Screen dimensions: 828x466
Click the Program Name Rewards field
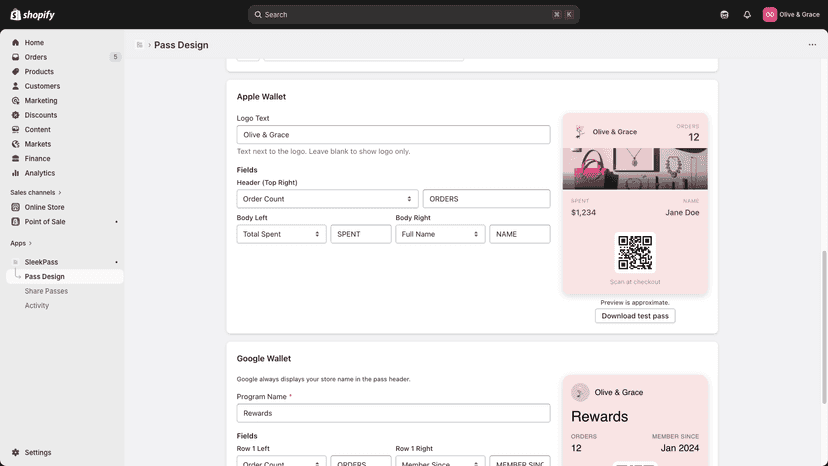[x=393, y=413]
